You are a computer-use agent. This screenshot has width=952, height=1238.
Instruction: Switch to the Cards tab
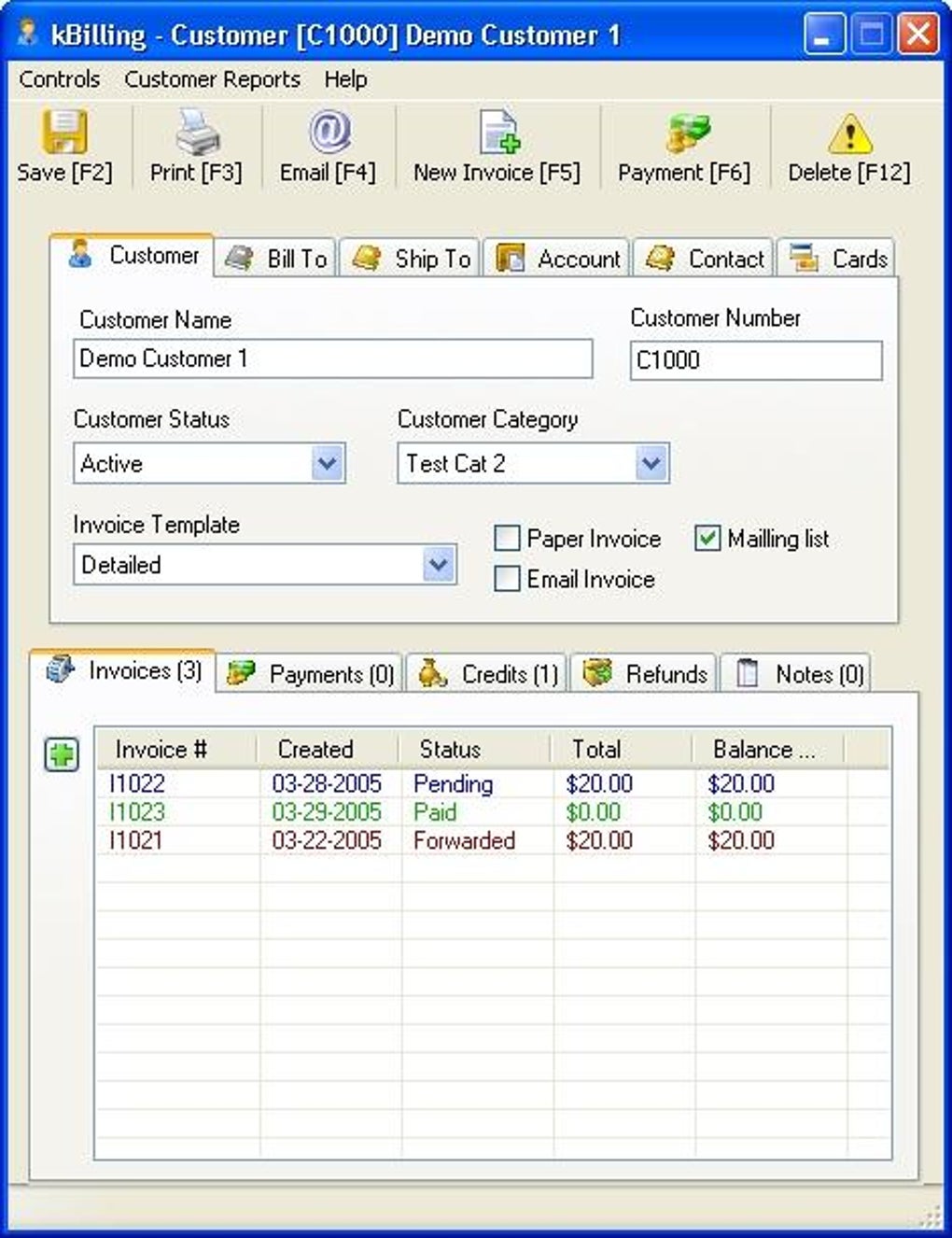tap(837, 259)
